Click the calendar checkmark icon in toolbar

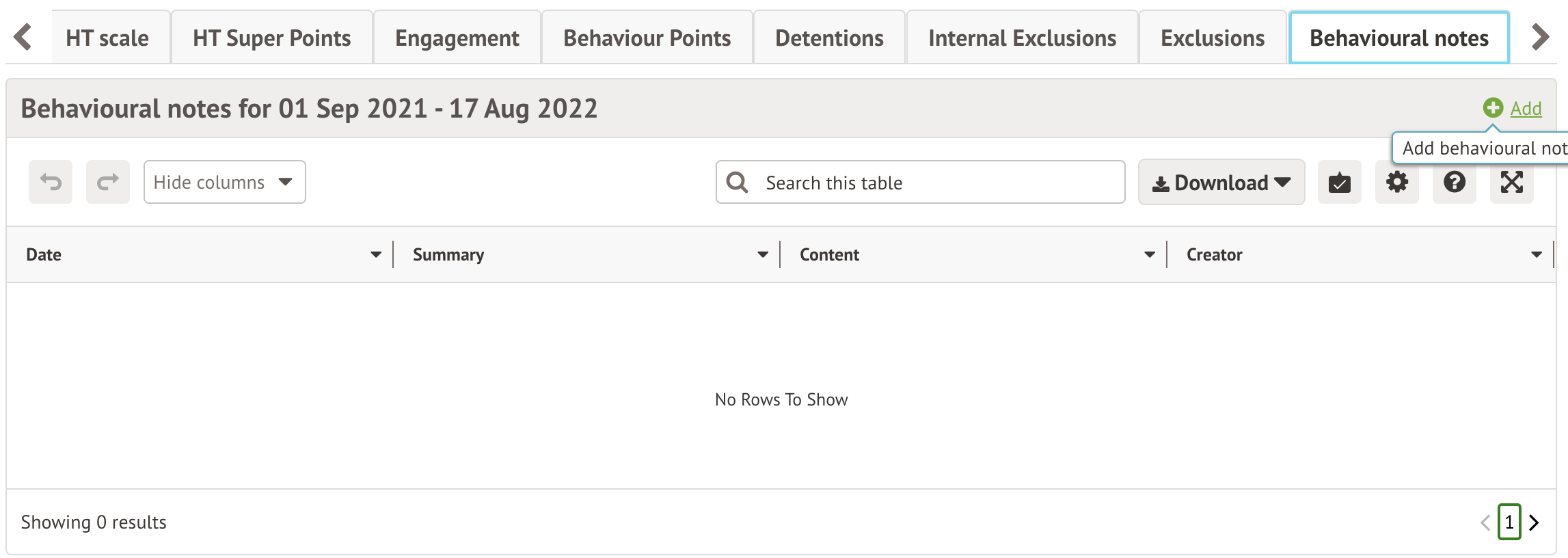click(1339, 183)
